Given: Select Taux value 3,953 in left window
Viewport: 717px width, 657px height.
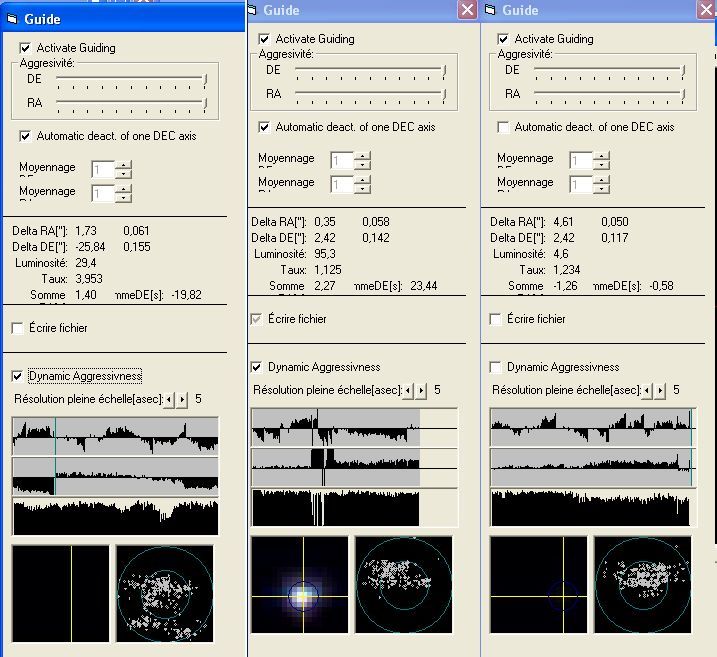Looking at the screenshot, I should point(89,279).
